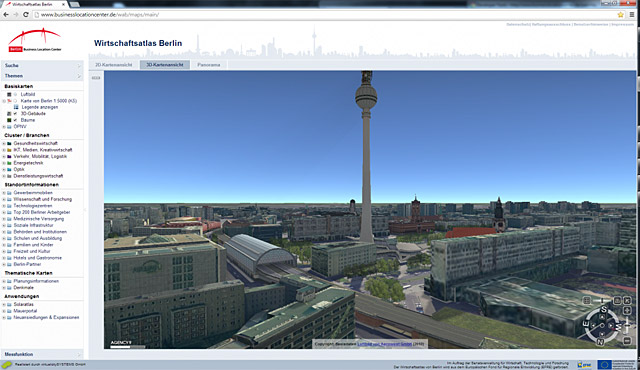Pan the 3D view toward west
The height and width of the screenshot is (370, 640).
[611, 326]
